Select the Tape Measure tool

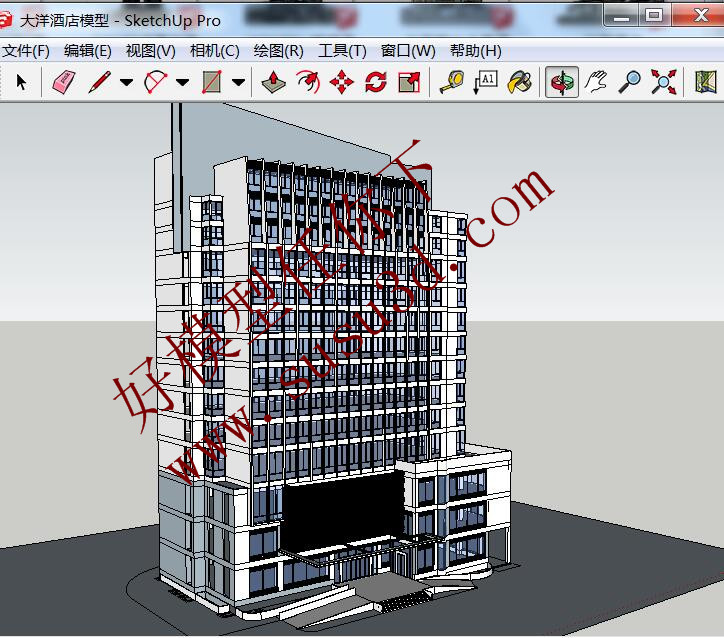tap(452, 82)
